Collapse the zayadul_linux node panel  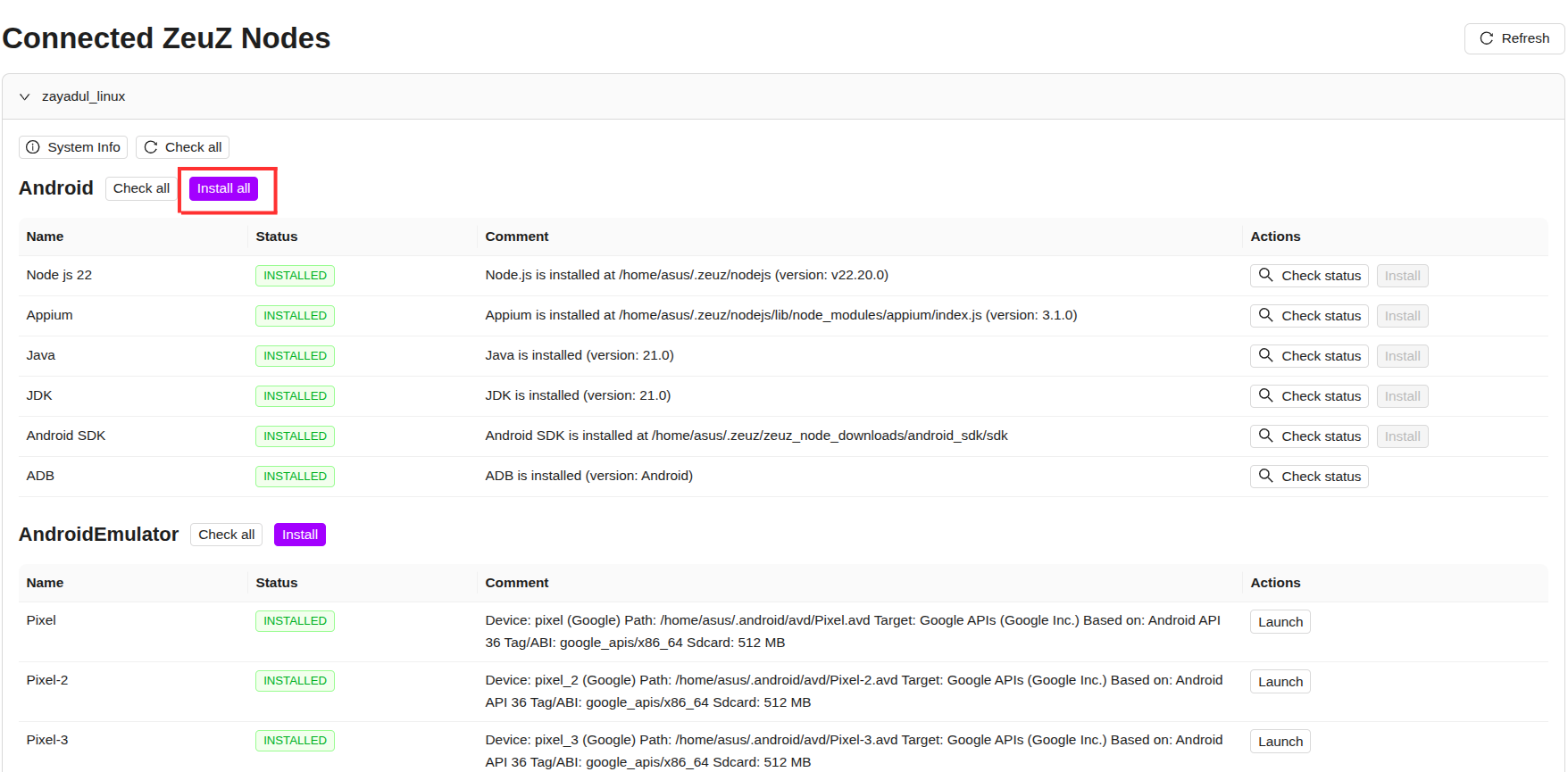25,96
